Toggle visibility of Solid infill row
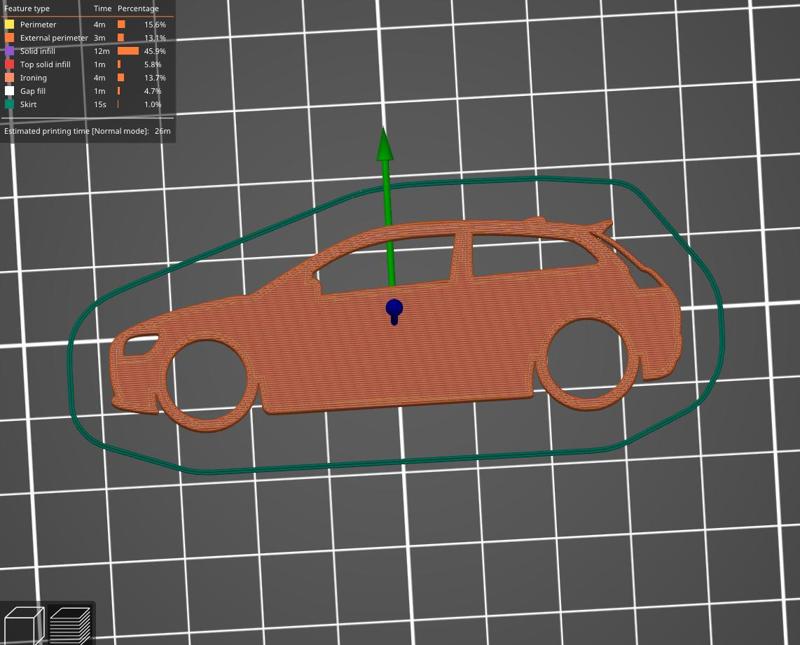800x645 pixels. (x=87, y=51)
